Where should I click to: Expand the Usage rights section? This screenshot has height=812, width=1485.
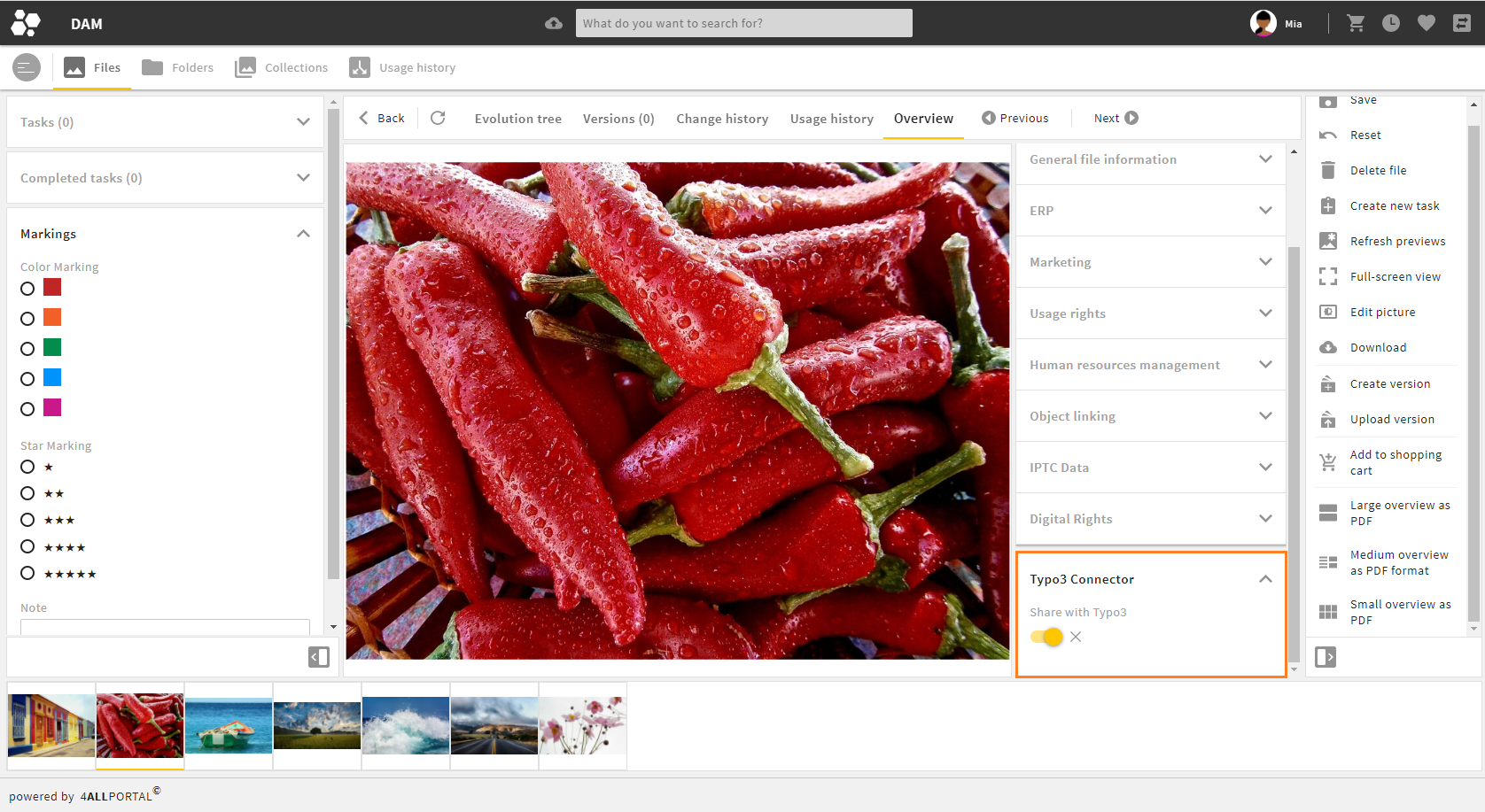(1150, 313)
